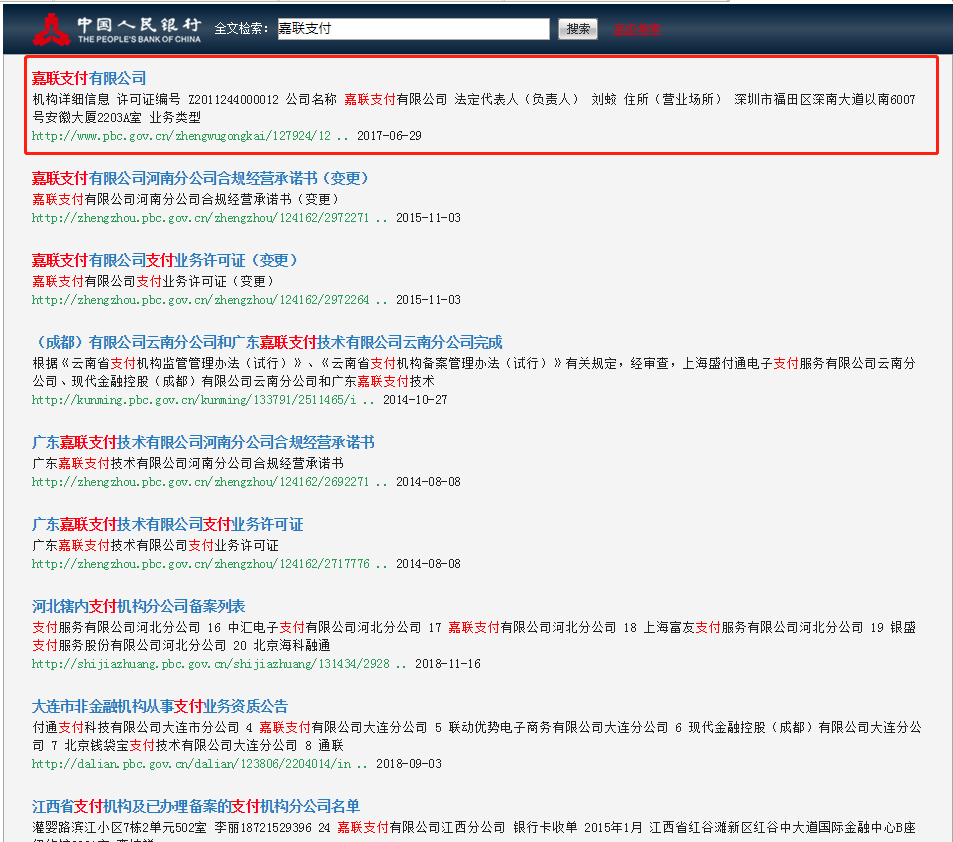Open 大连市非金融机构从事支付业务资质公告 result
The width and height of the screenshot is (953, 842).
point(160,706)
